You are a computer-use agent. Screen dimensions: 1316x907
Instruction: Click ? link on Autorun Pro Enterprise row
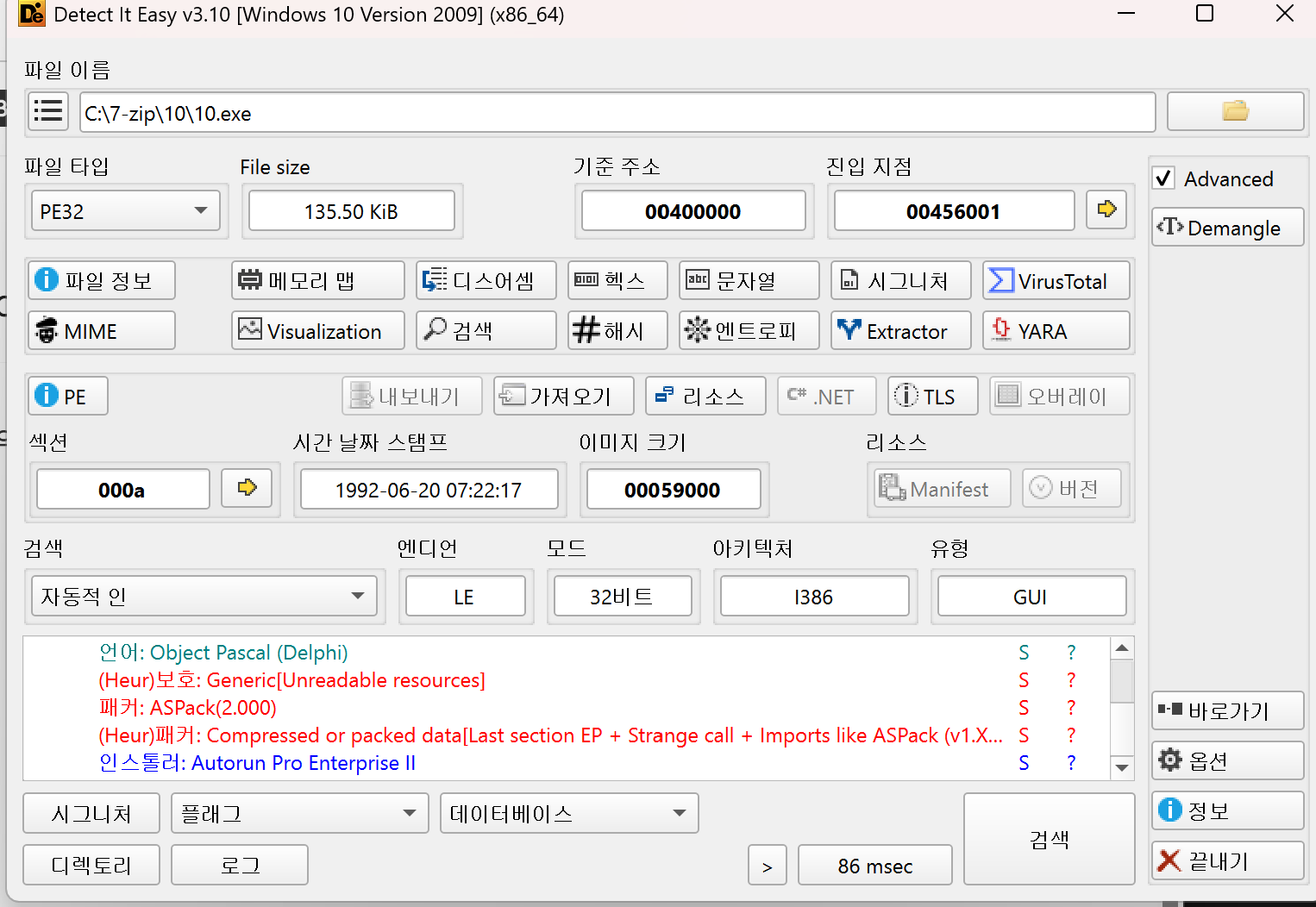[x=1071, y=763]
